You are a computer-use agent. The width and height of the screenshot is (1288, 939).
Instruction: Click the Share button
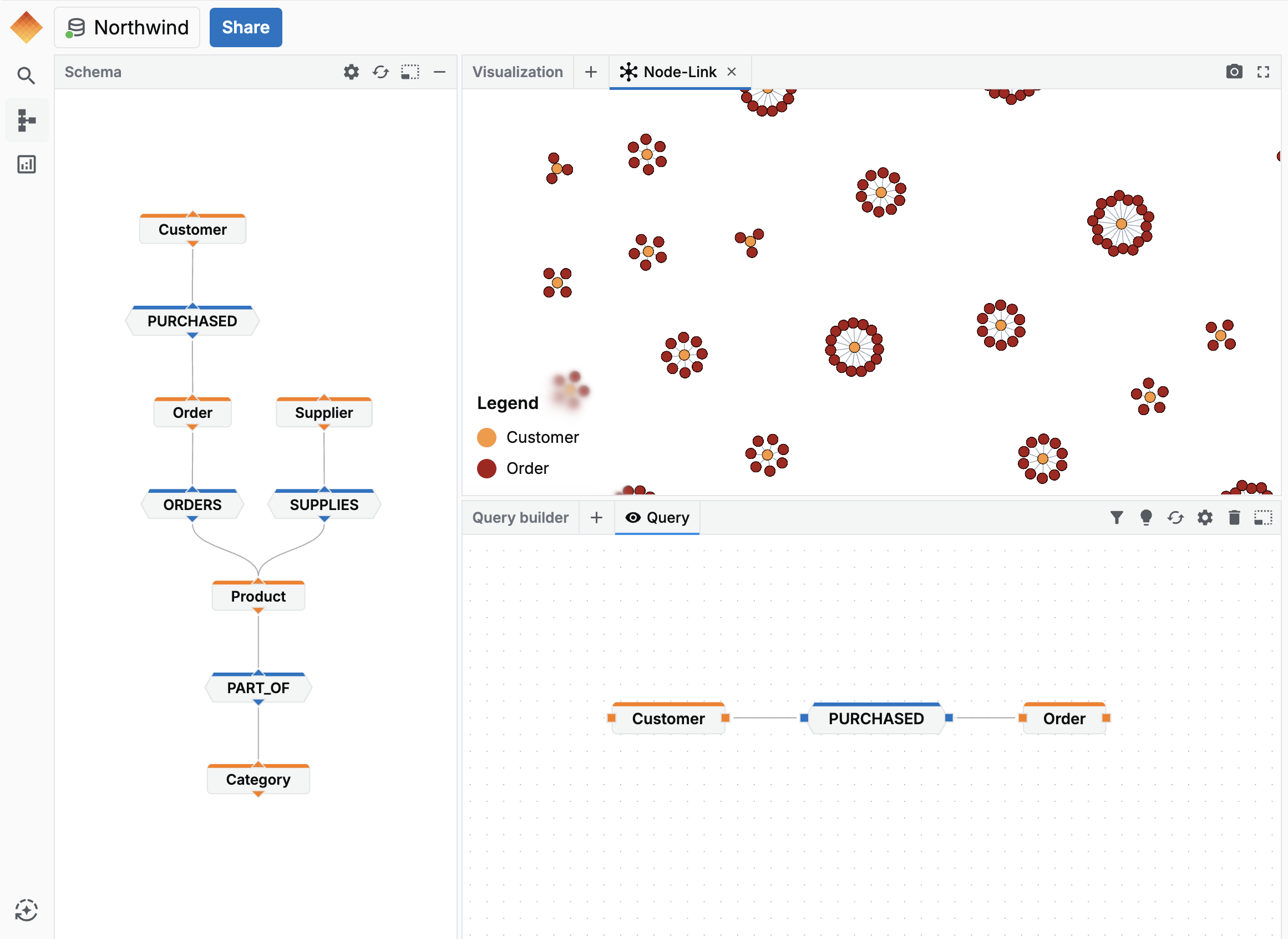point(245,27)
